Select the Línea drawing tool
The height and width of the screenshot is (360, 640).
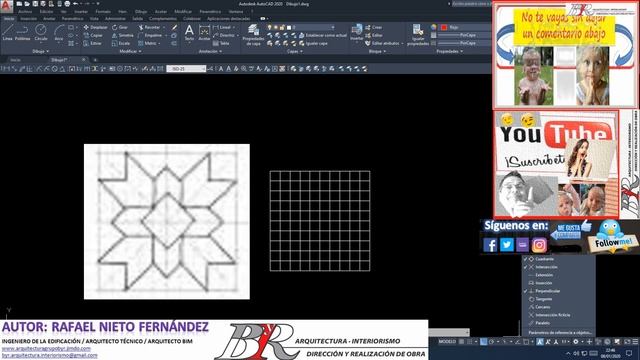coord(7,32)
